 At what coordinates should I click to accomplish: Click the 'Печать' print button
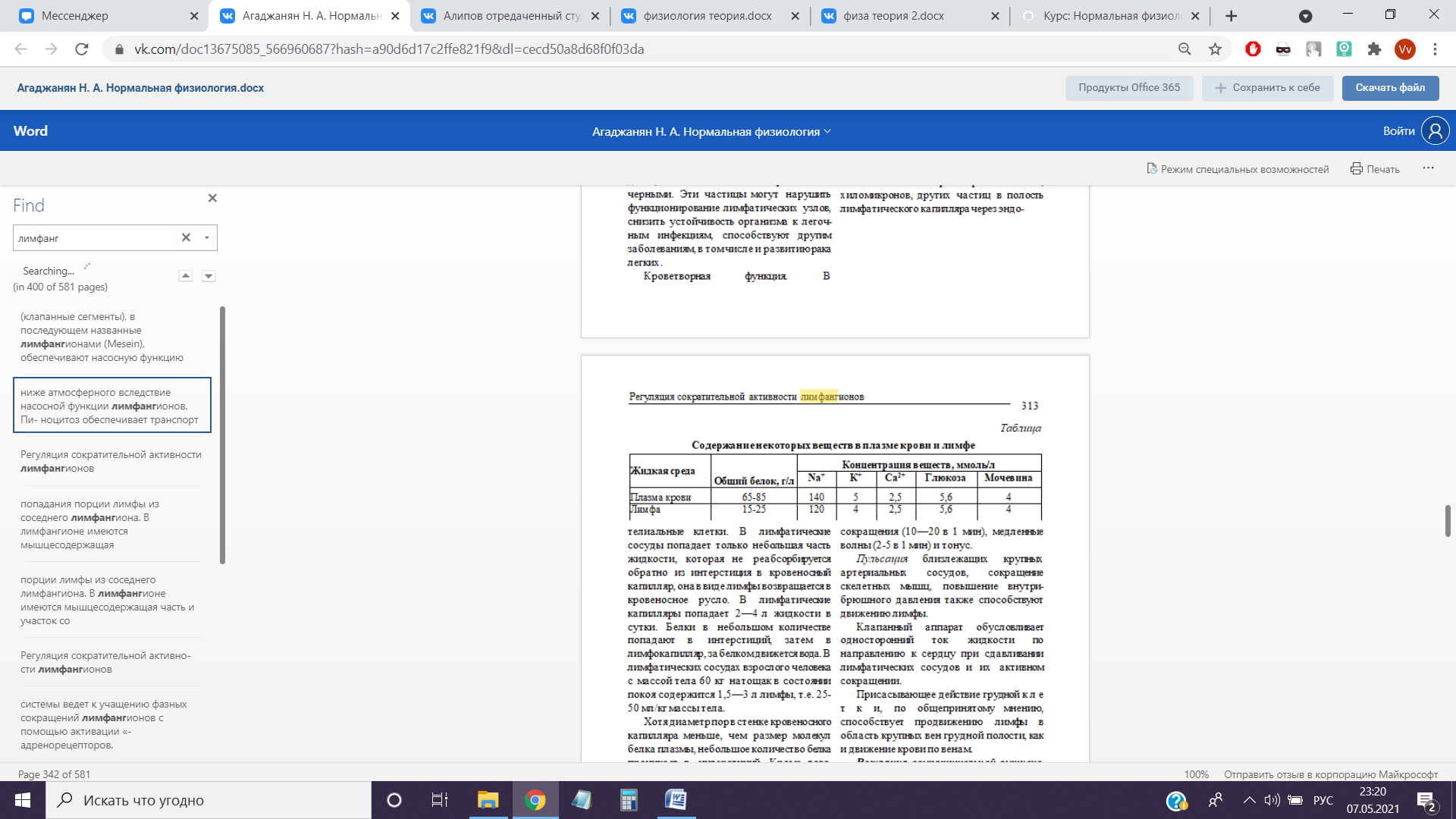(1375, 169)
